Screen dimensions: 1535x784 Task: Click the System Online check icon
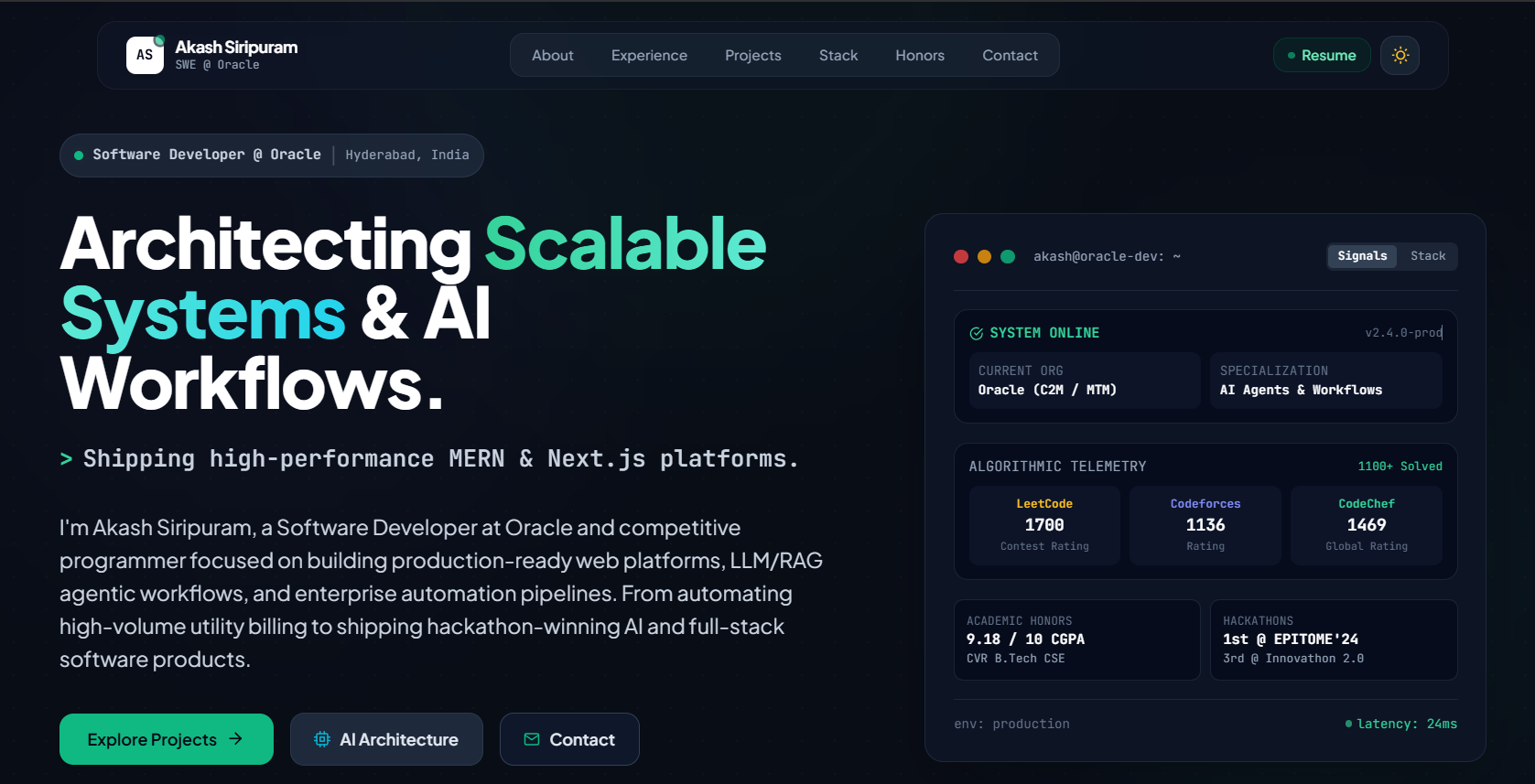pos(977,334)
